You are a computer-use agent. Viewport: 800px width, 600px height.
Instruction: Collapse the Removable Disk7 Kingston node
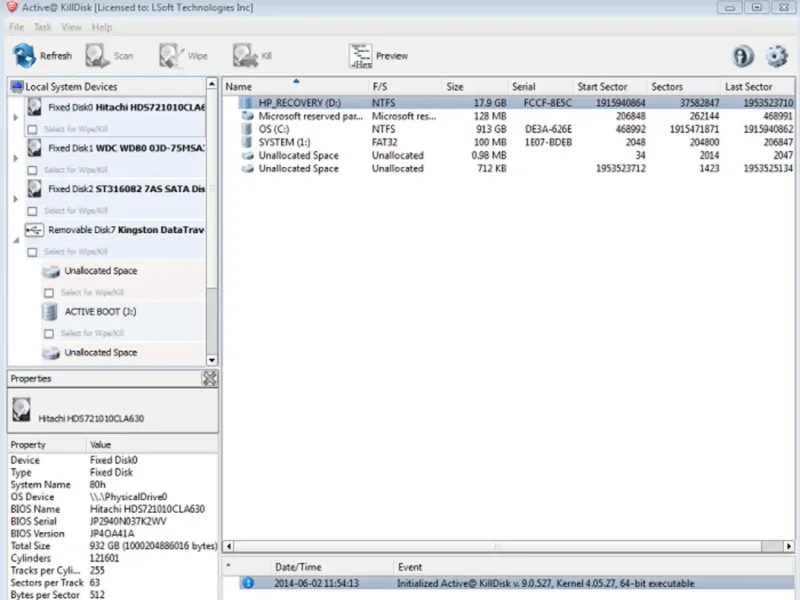pyautogui.click(x=15, y=240)
